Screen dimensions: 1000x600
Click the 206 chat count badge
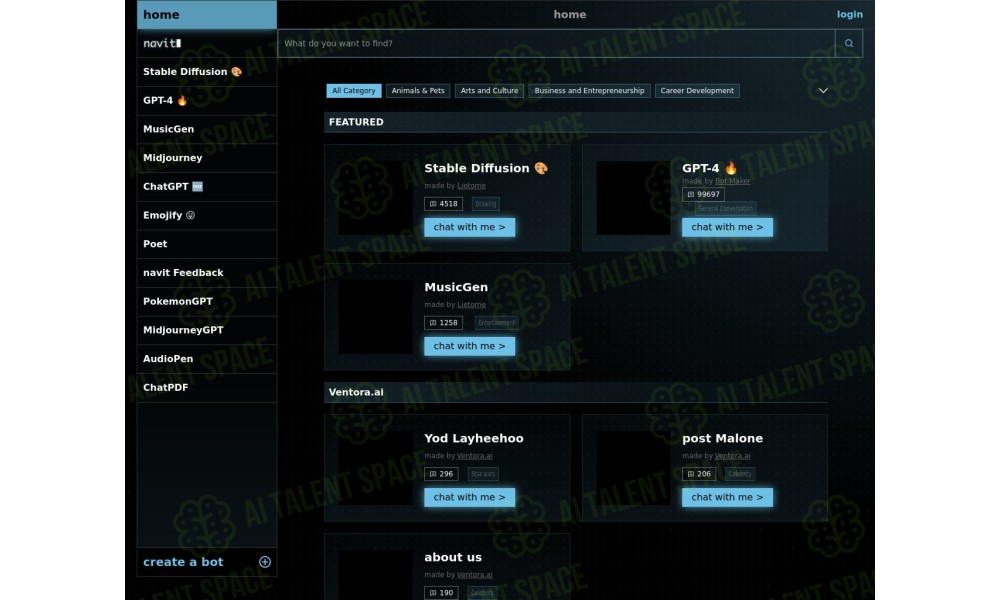pos(698,474)
